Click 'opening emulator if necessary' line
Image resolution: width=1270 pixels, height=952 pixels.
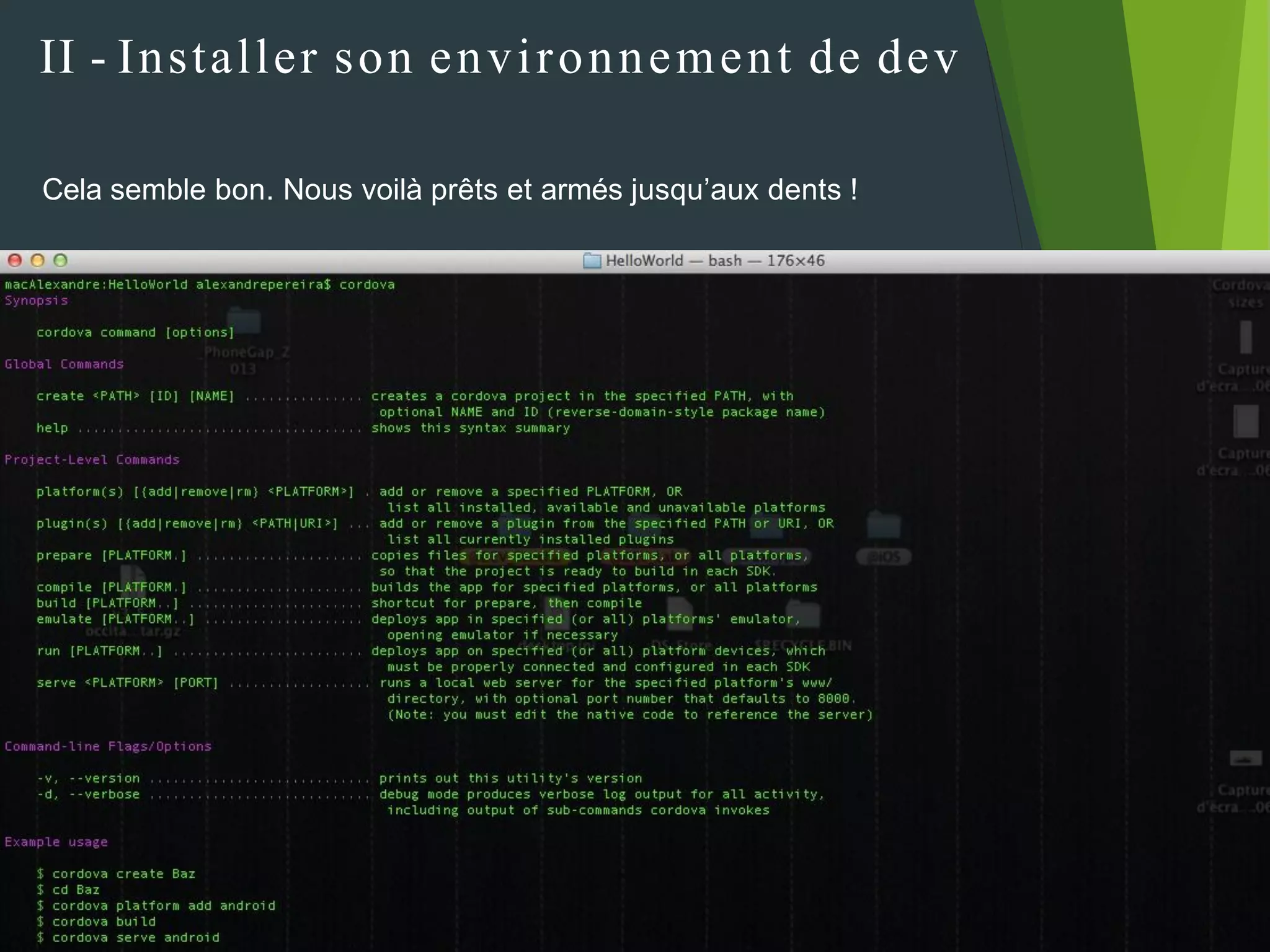click(502, 635)
